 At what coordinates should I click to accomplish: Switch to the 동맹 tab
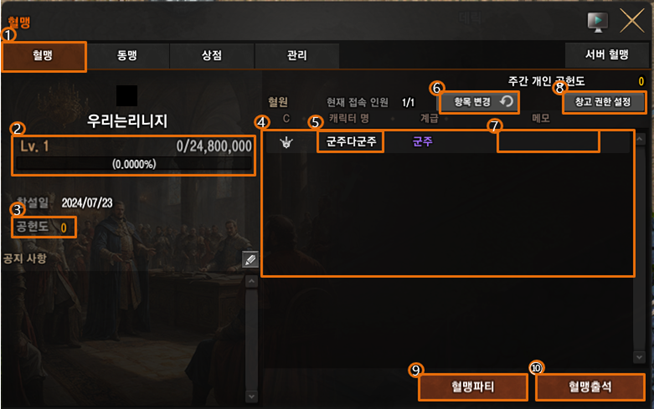[127, 55]
